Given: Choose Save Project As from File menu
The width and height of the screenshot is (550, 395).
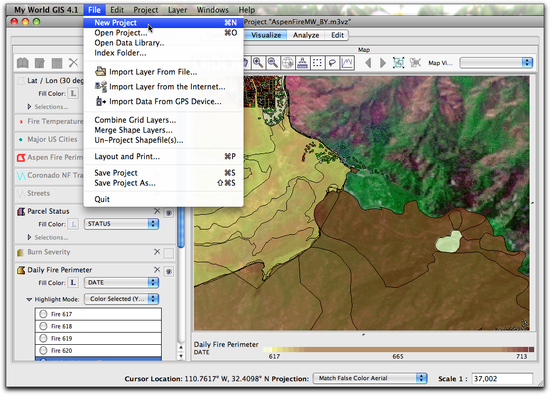Looking at the screenshot, I should 125,183.
